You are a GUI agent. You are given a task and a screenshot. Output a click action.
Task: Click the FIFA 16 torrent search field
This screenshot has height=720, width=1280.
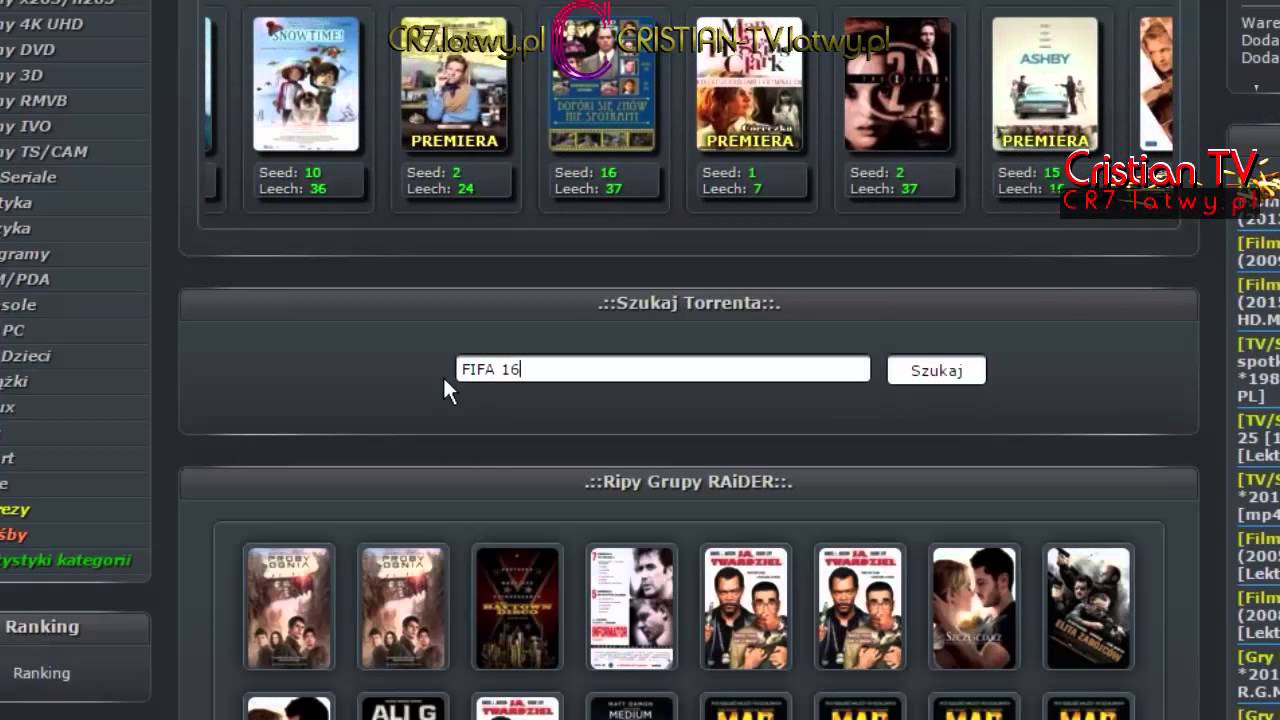pos(663,369)
